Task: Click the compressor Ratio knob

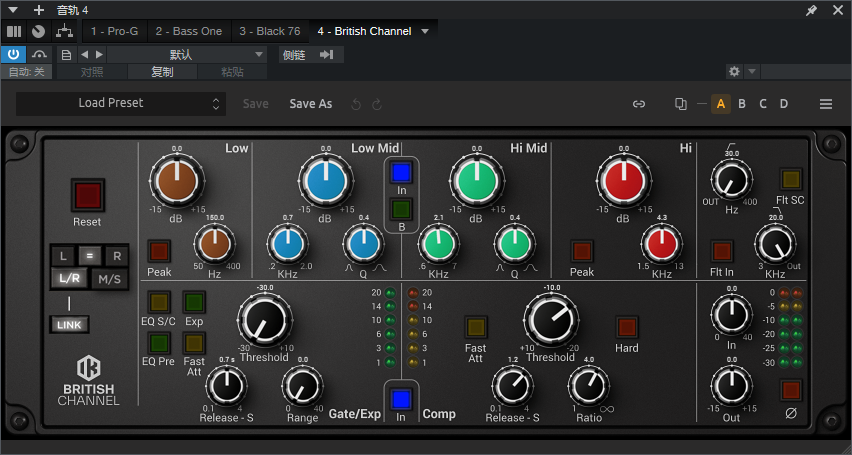Action: click(588, 385)
